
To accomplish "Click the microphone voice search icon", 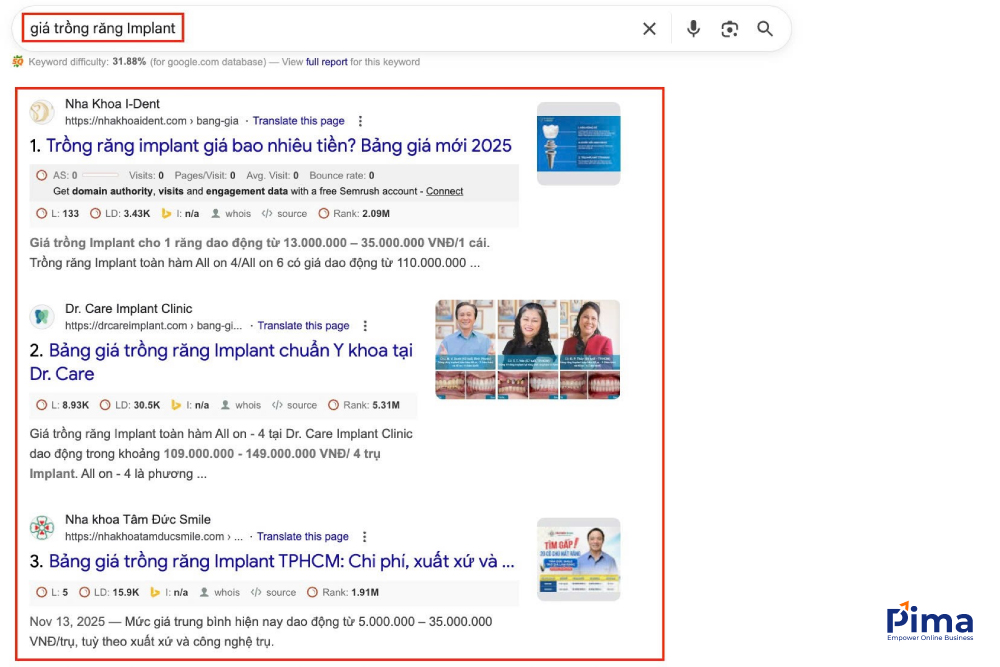I will [x=693, y=29].
